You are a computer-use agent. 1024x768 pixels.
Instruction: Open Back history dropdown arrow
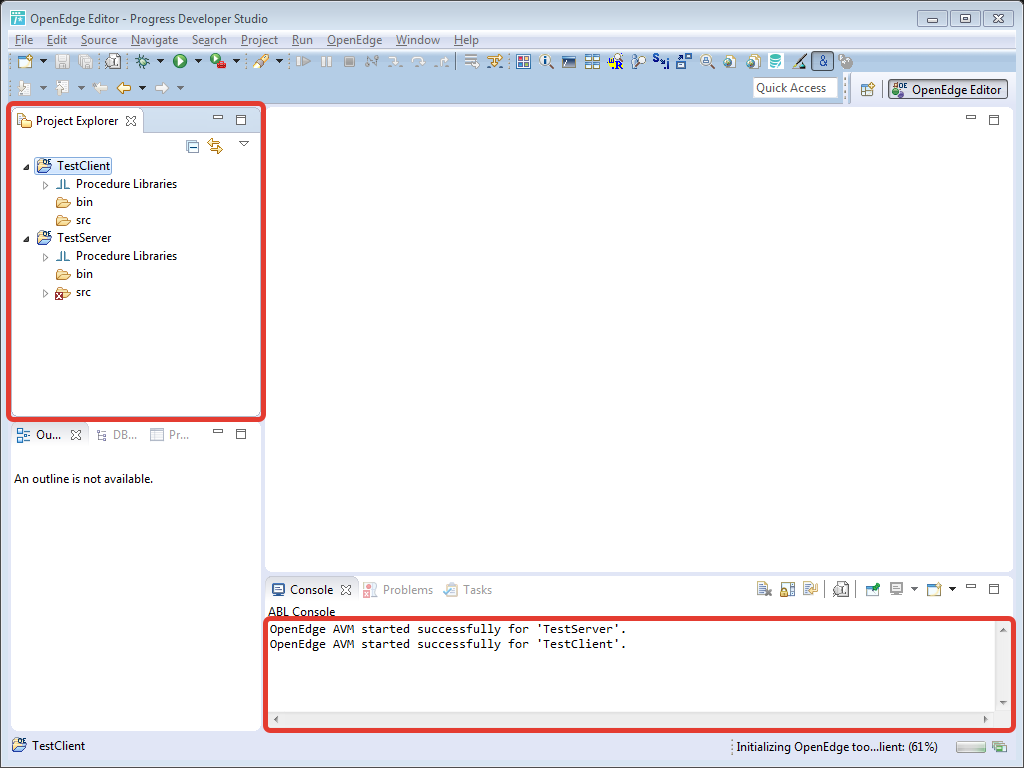coord(142,88)
